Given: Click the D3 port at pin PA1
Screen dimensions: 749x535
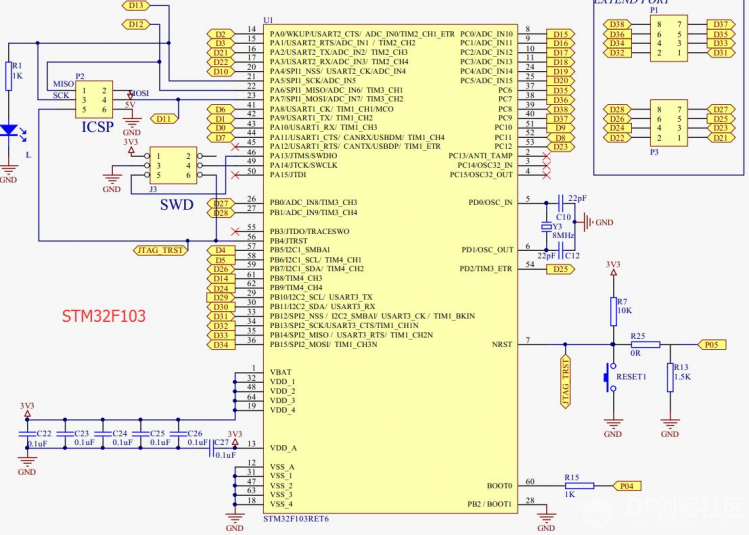Looking at the screenshot, I should 221,43.
